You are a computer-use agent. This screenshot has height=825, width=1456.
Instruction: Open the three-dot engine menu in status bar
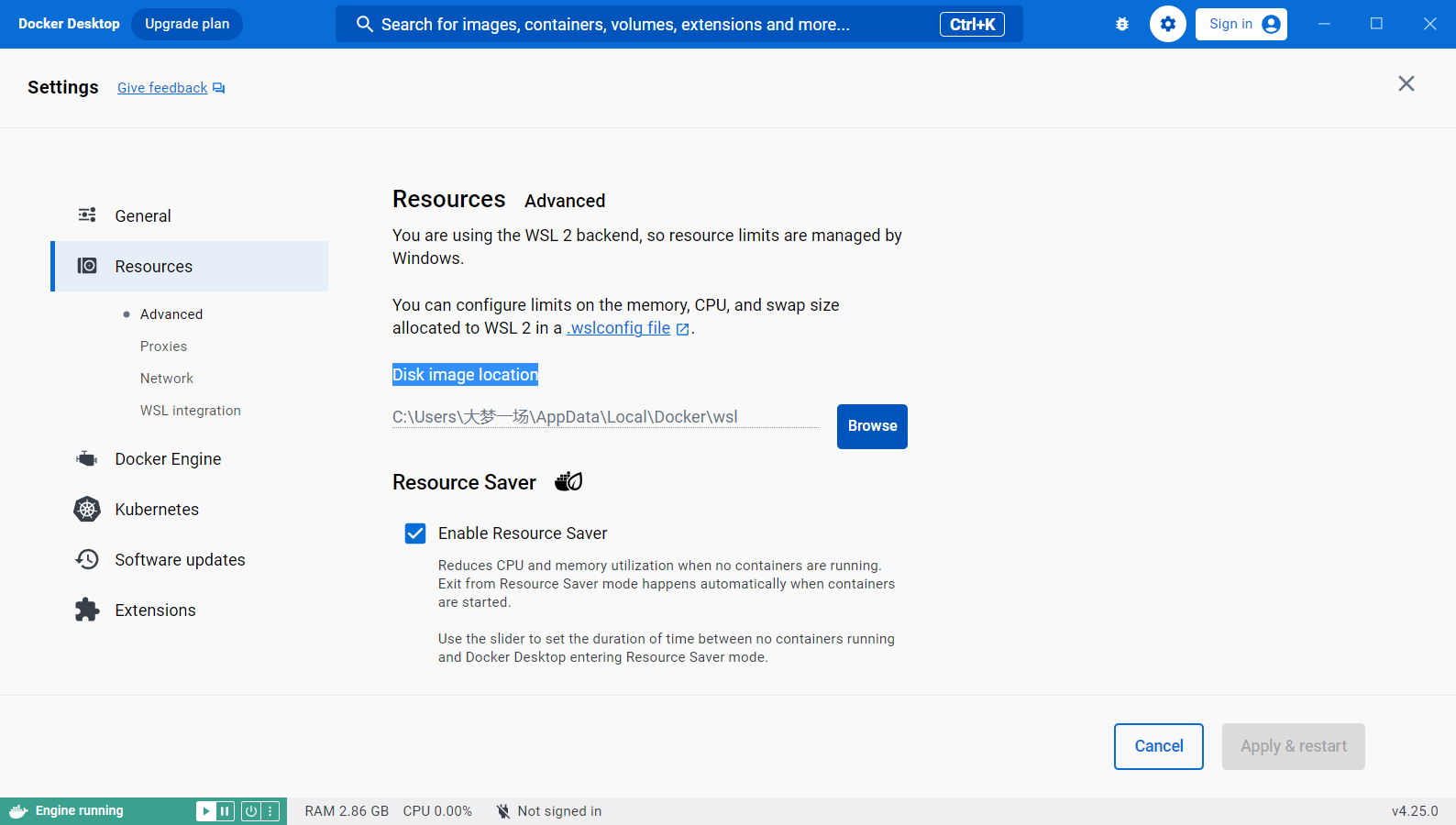pyautogui.click(x=270, y=811)
